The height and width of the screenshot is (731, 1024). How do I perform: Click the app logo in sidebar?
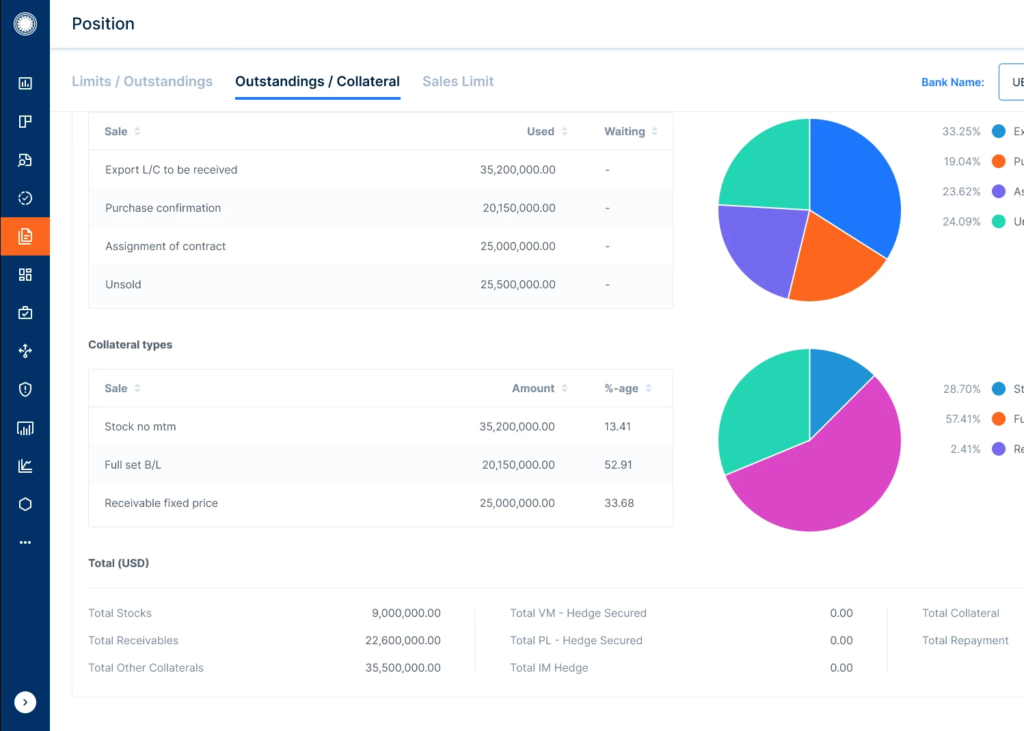(x=25, y=24)
